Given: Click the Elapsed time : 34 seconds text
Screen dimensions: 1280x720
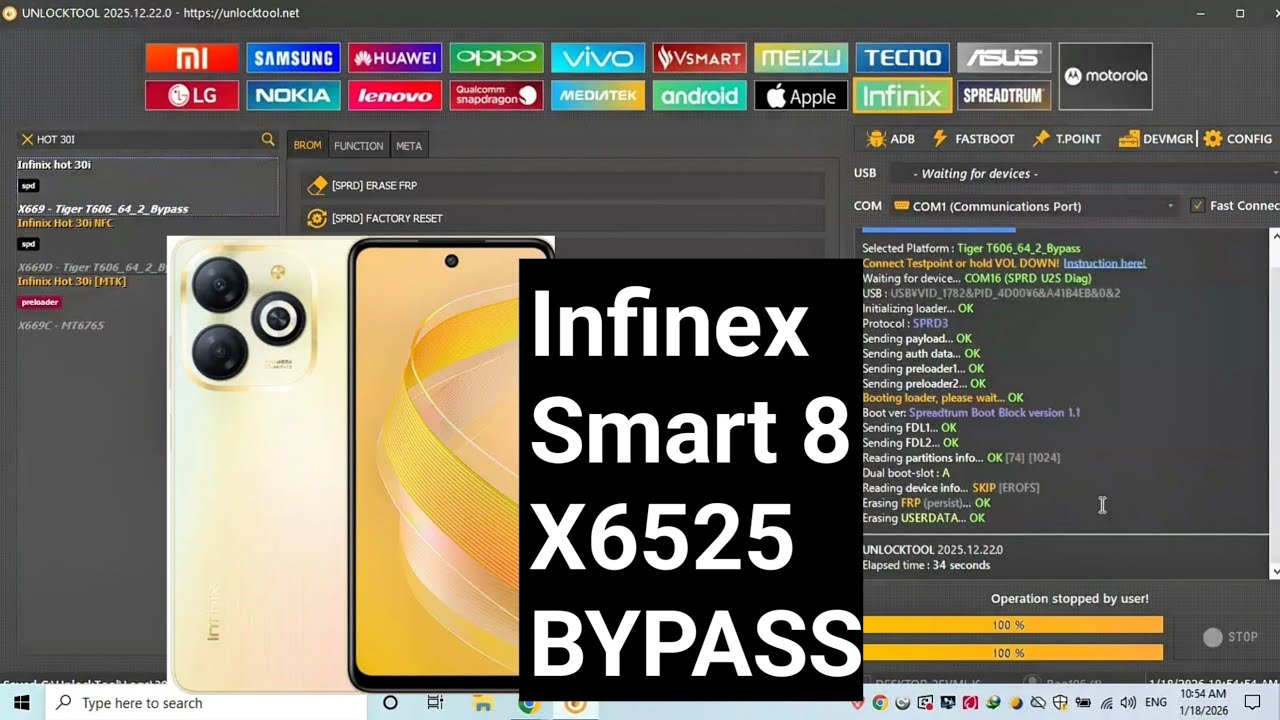Looking at the screenshot, I should click(926, 565).
